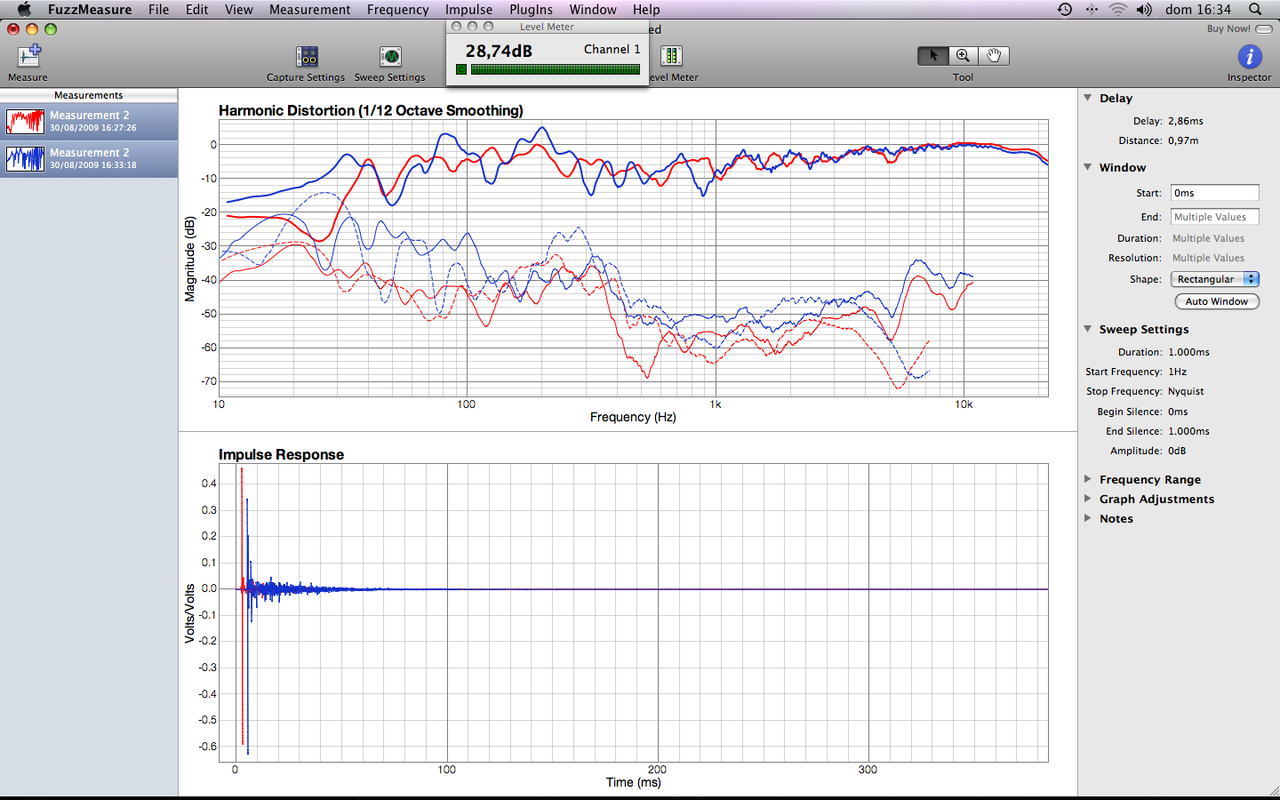Click the Time Machine menu bar icon
This screenshot has width=1280, height=800.
point(1065,9)
